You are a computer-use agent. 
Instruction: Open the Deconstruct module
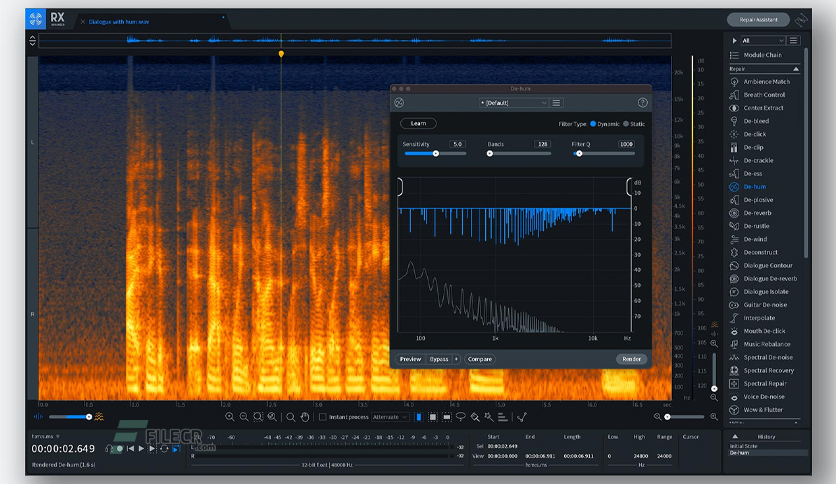coord(753,252)
